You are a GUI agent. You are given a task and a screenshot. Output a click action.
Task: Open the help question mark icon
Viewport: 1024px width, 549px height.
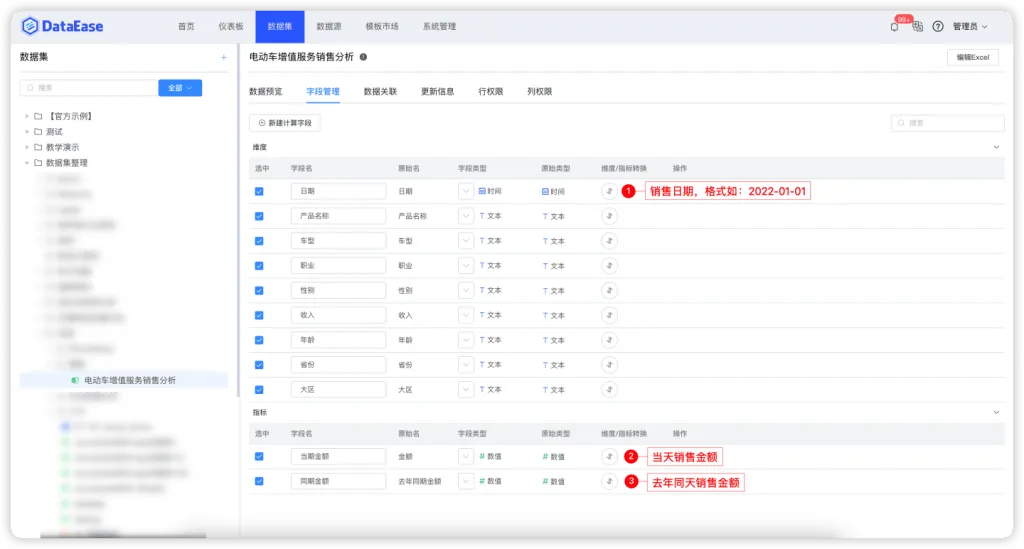coord(938,27)
